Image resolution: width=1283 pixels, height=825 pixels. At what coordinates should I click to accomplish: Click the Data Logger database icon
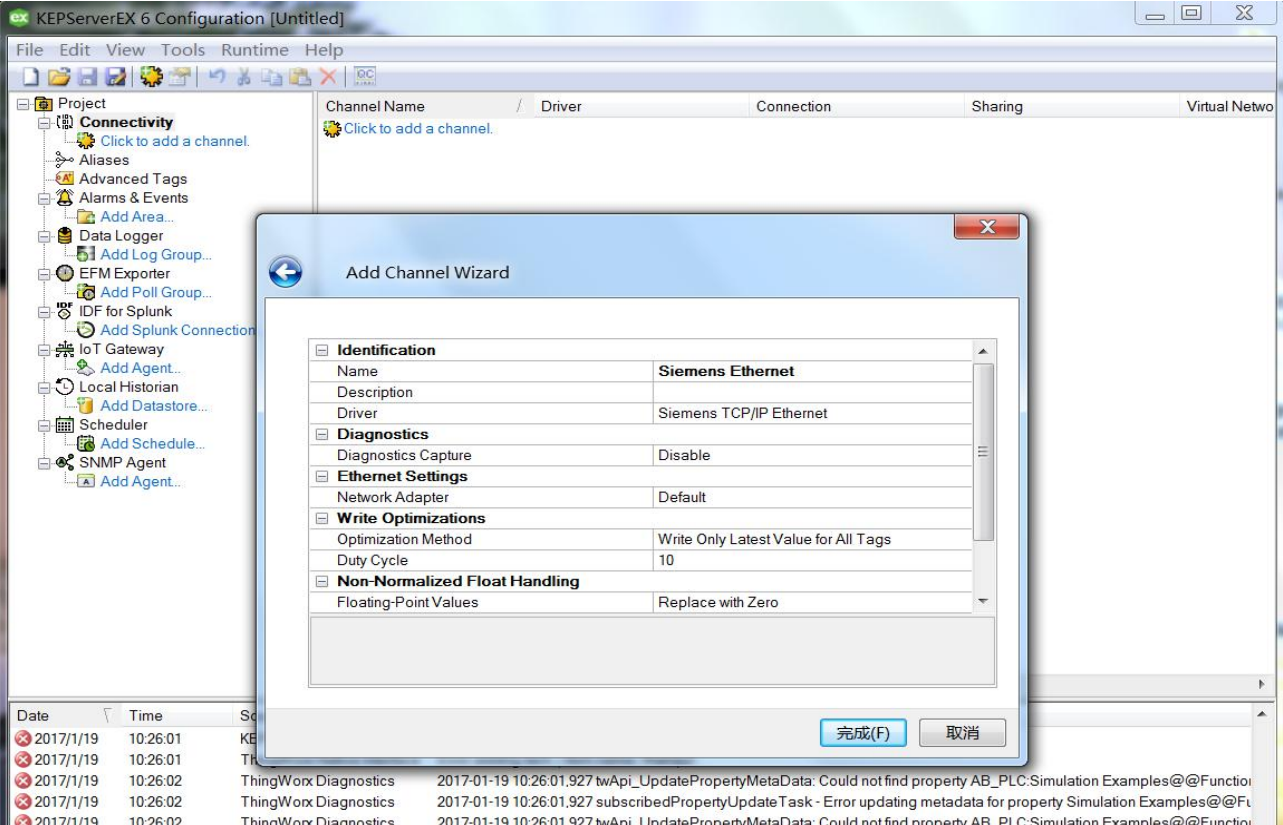point(65,236)
